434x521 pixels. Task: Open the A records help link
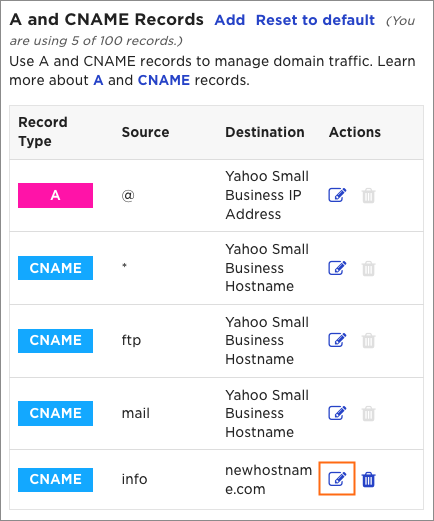click(x=98, y=80)
